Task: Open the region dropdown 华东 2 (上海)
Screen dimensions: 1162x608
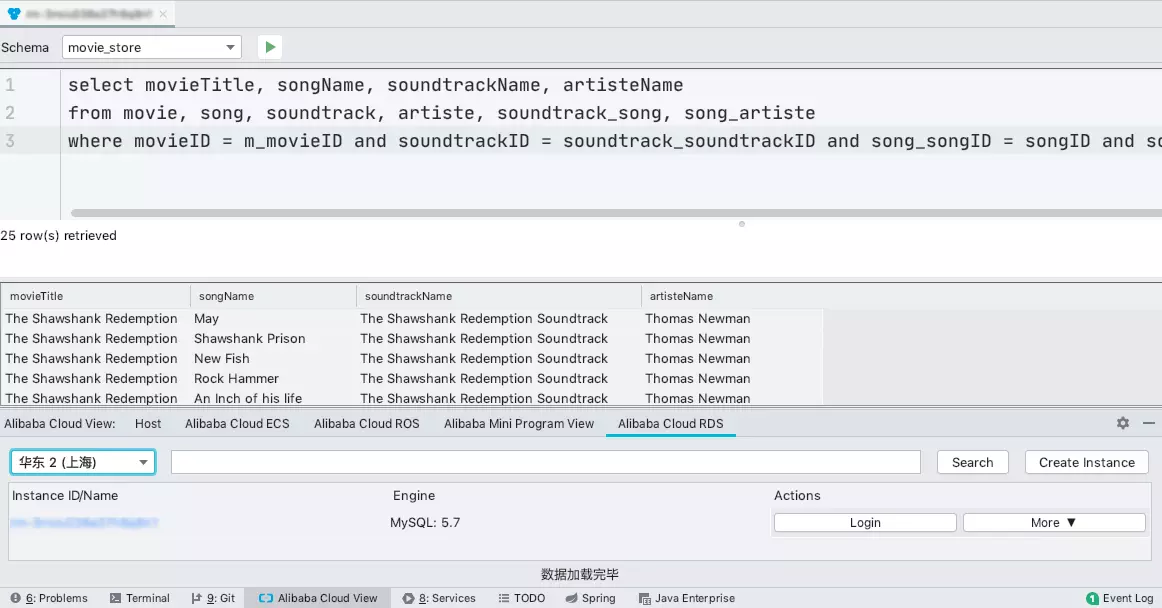Action: pos(83,462)
